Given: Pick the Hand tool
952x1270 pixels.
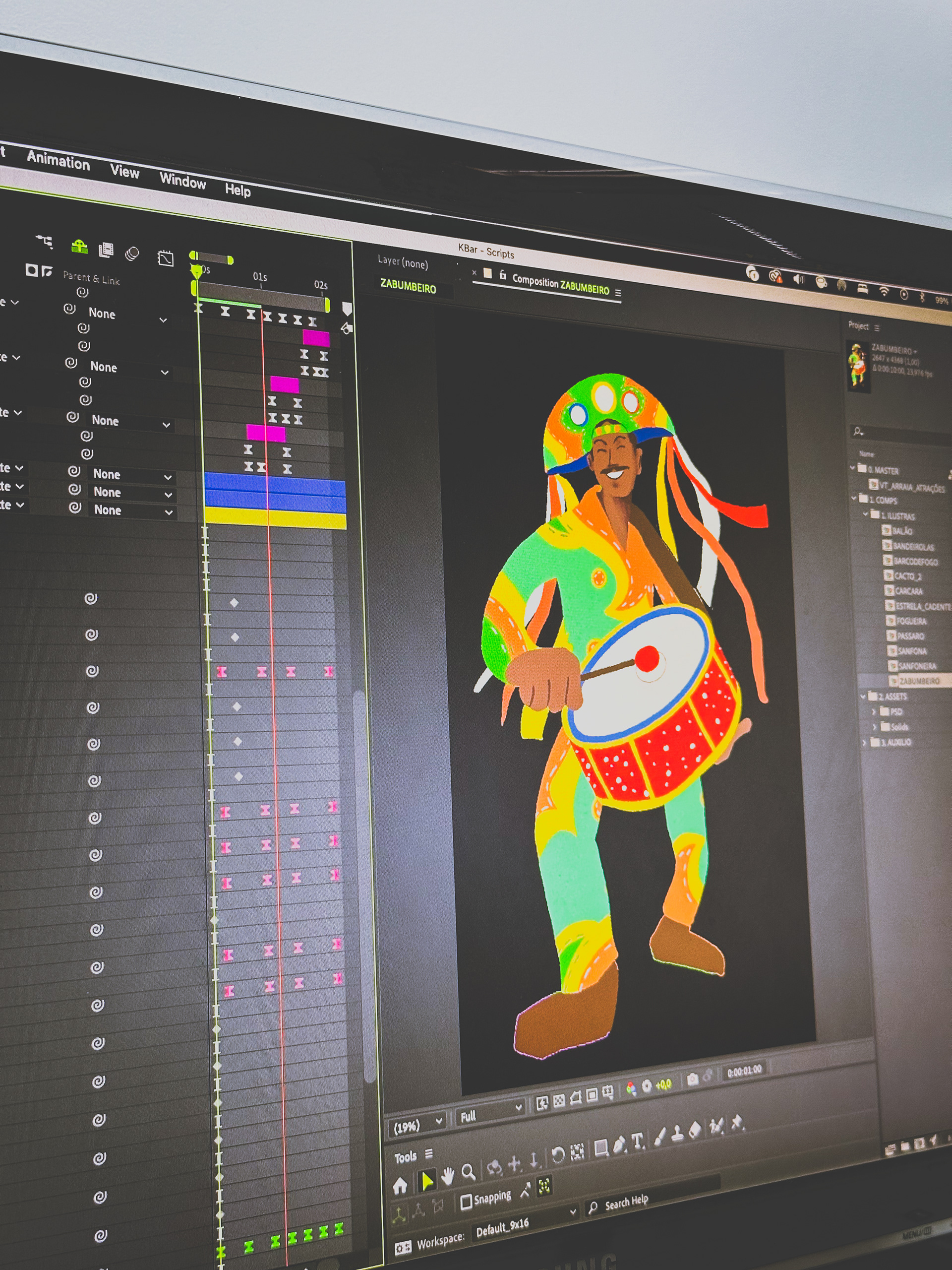Looking at the screenshot, I should (448, 1176).
